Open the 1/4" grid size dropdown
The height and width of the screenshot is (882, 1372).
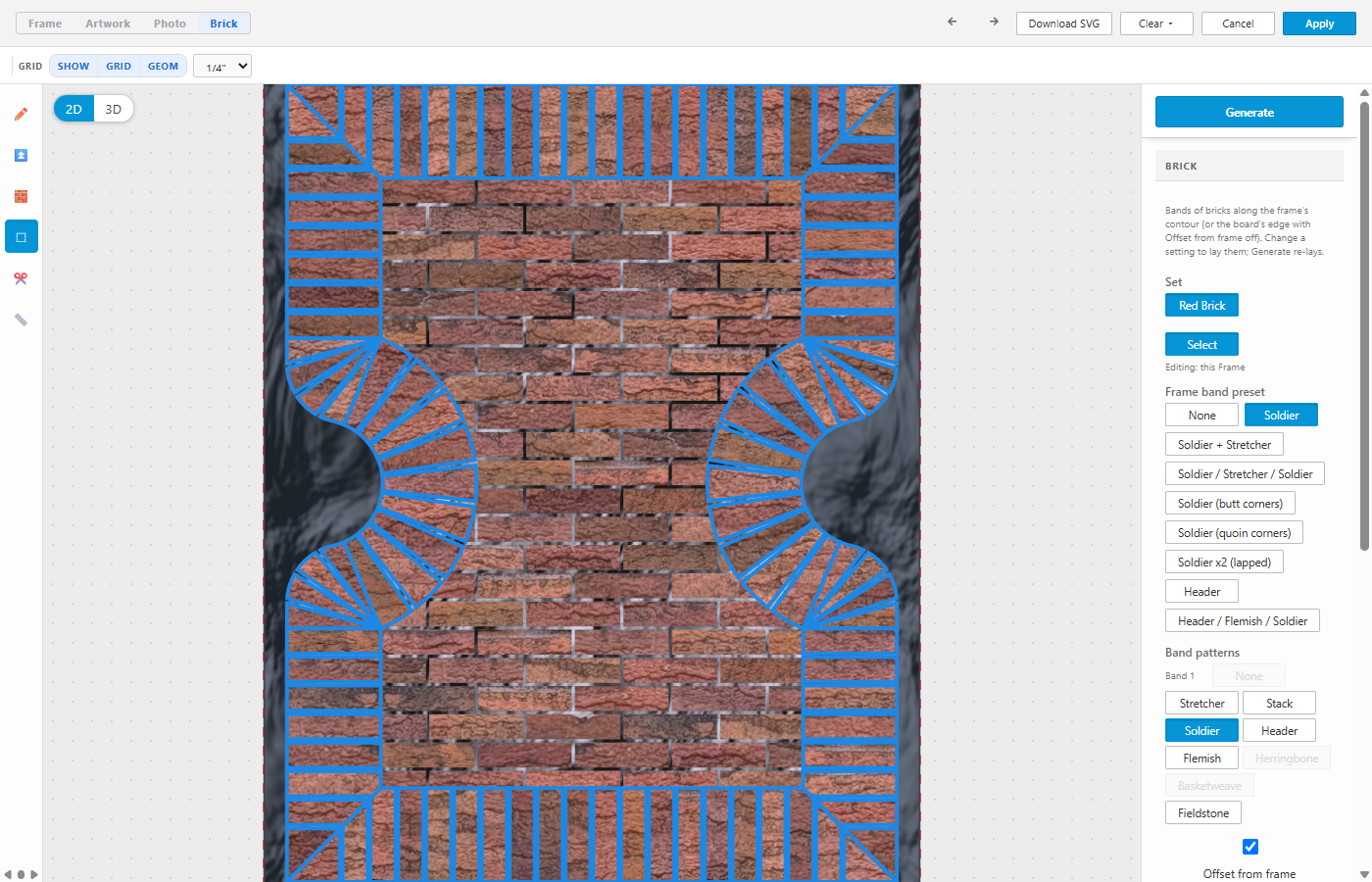coord(222,66)
